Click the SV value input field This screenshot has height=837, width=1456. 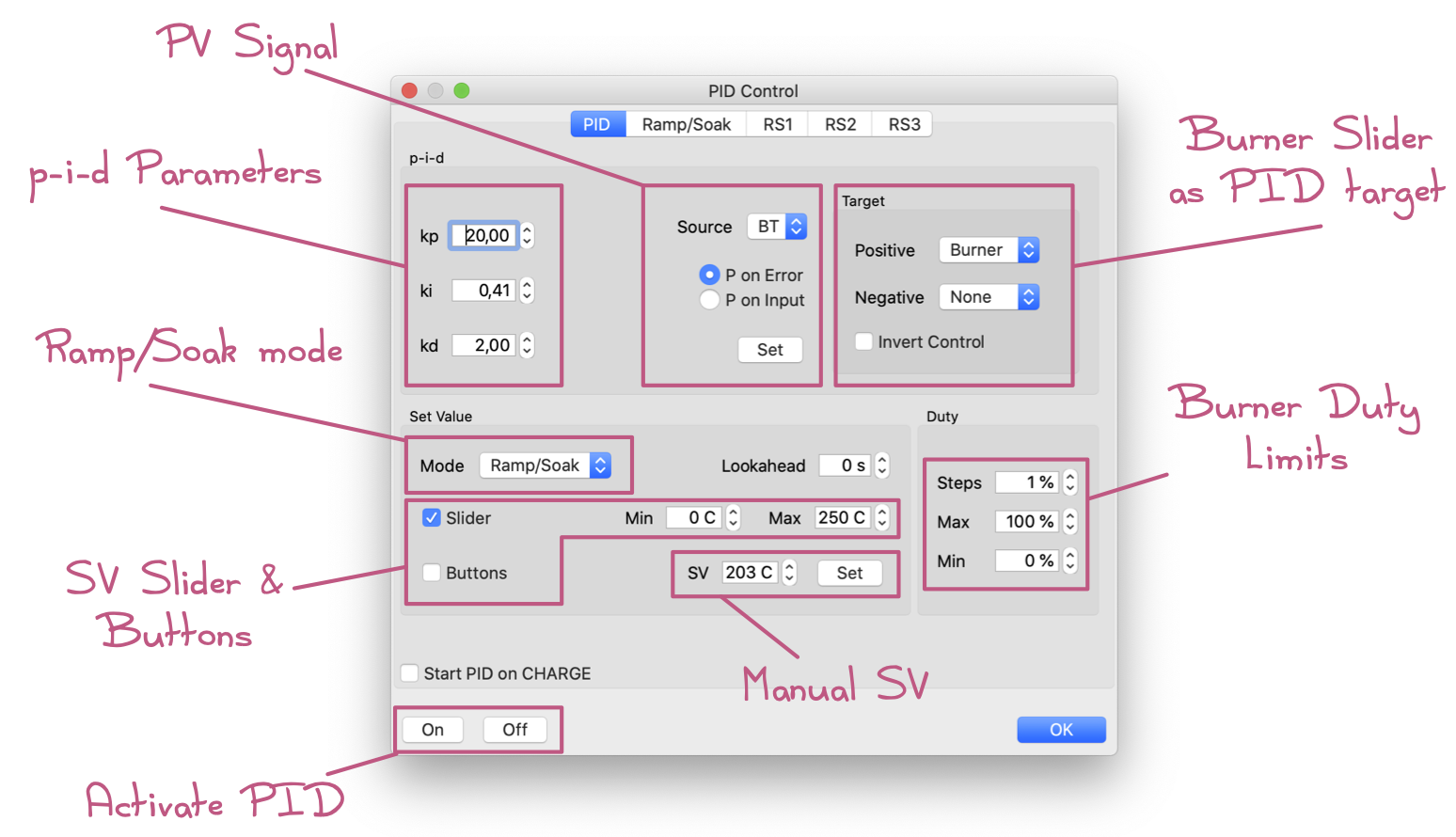click(x=751, y=572)
